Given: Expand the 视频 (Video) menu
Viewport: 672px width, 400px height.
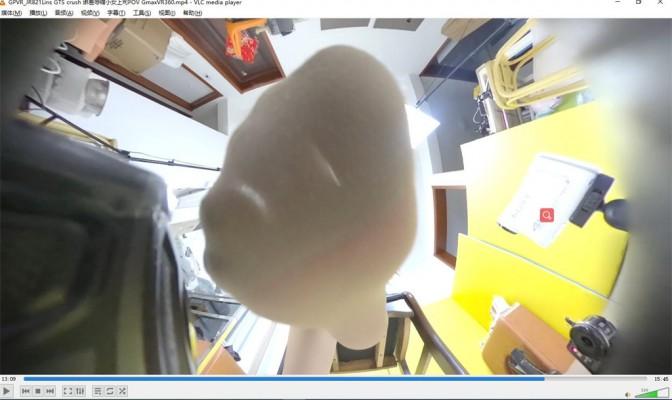Looking at the screenshot, I should tap(89, 13).
